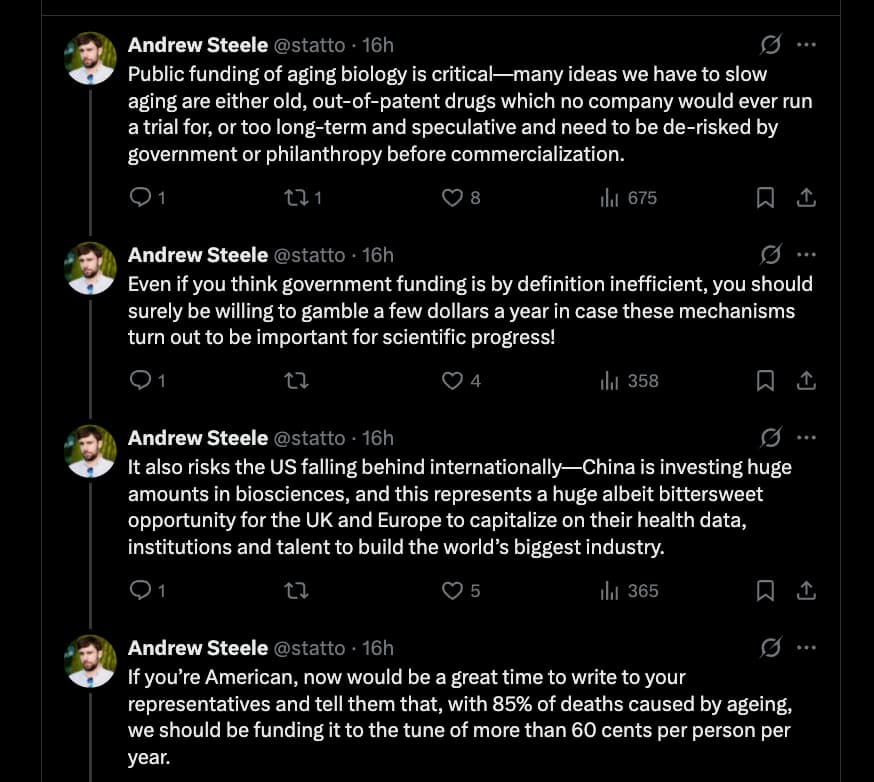Image resolution: width=874 pixels, height=782 pixels.
Task: Like the 'Public funding of aging biology' tweet
Action: click(452, 198)
